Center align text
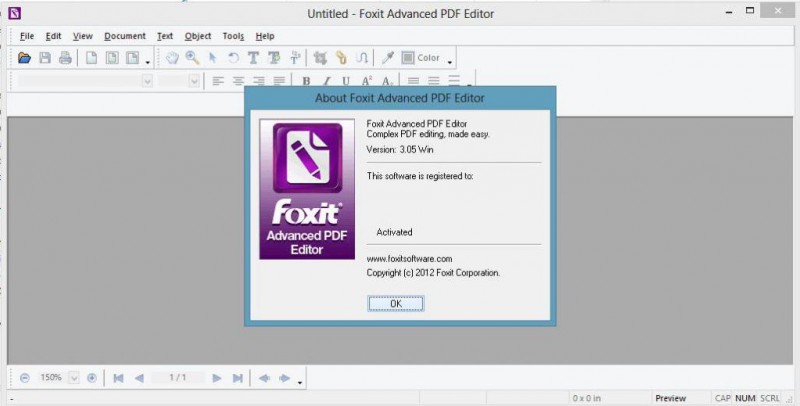This screenshot has height=406, width=800. [x=238, y=81]
